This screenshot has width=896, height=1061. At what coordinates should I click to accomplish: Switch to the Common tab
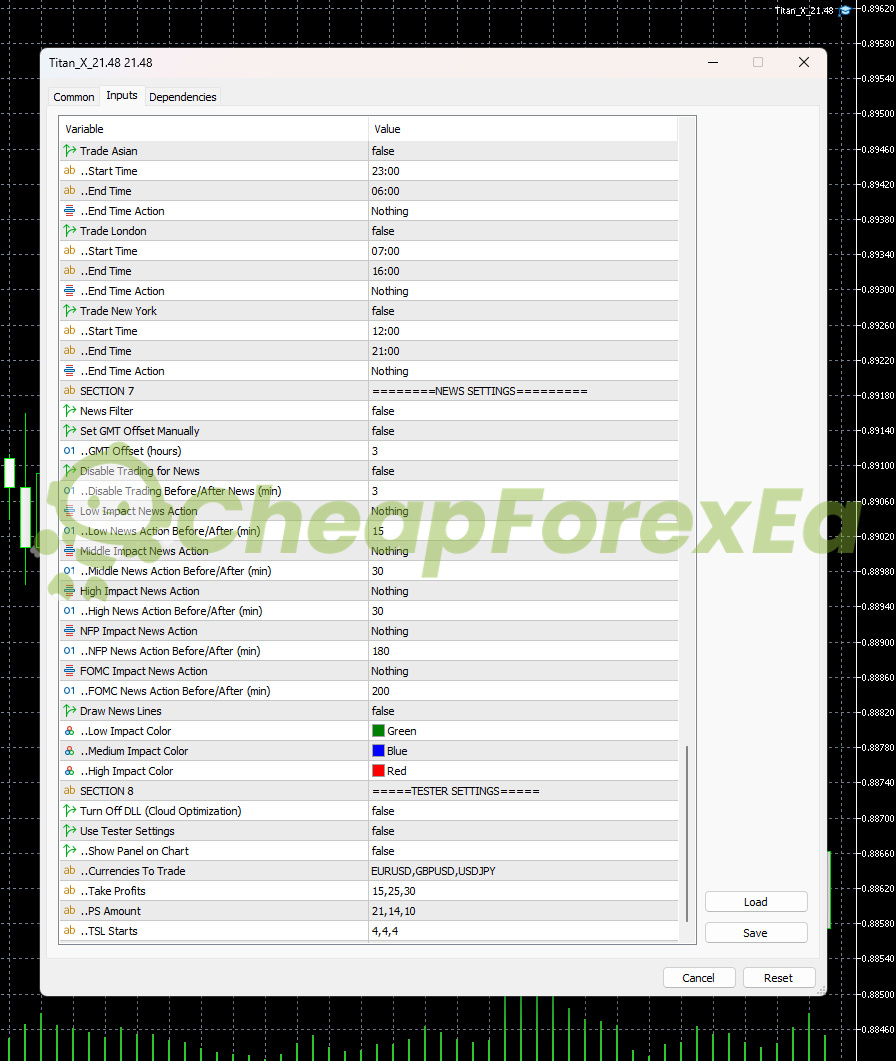click(74, 97)
